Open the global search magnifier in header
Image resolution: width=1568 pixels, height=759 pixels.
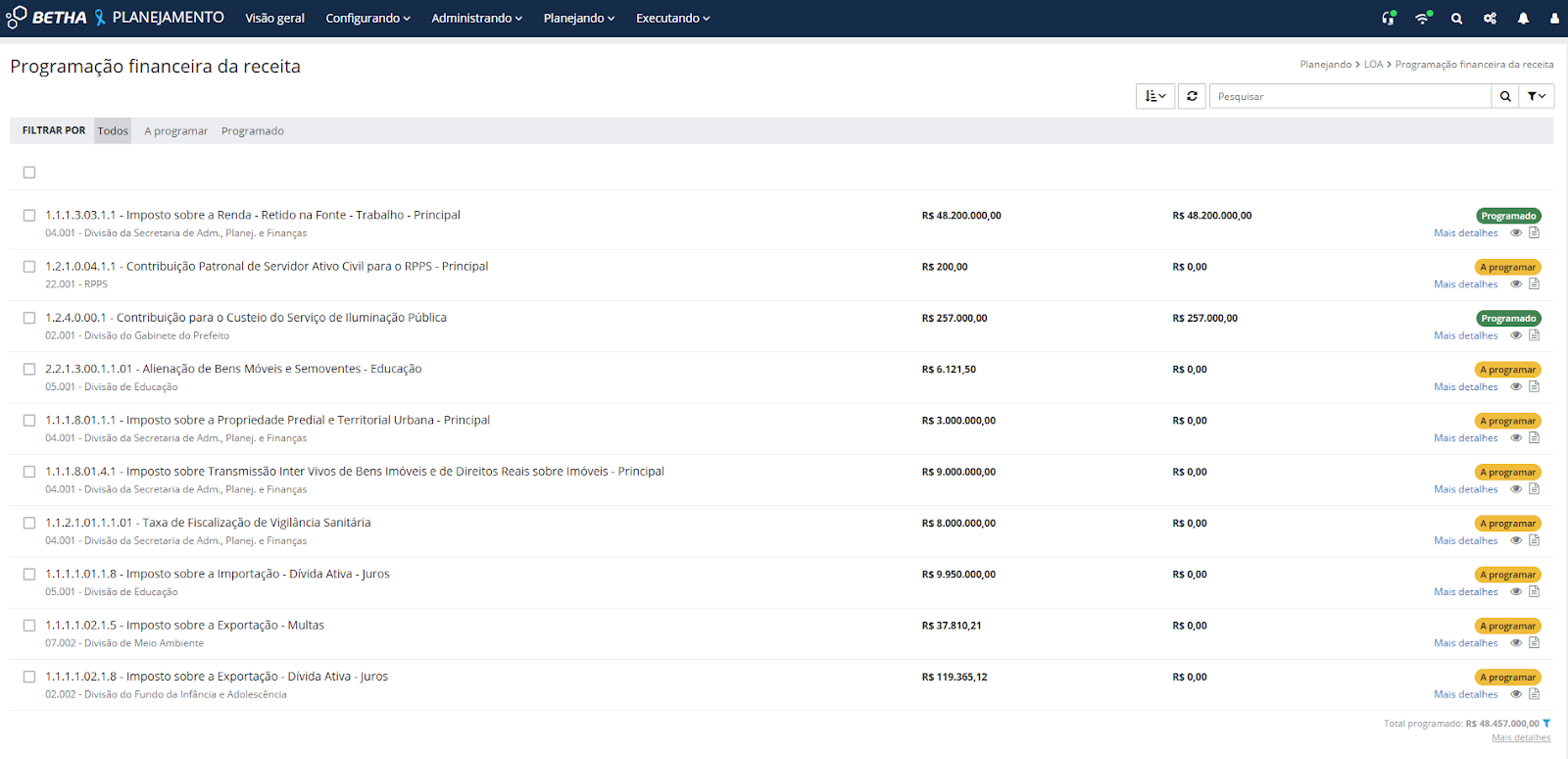(x=1457, y=19)
